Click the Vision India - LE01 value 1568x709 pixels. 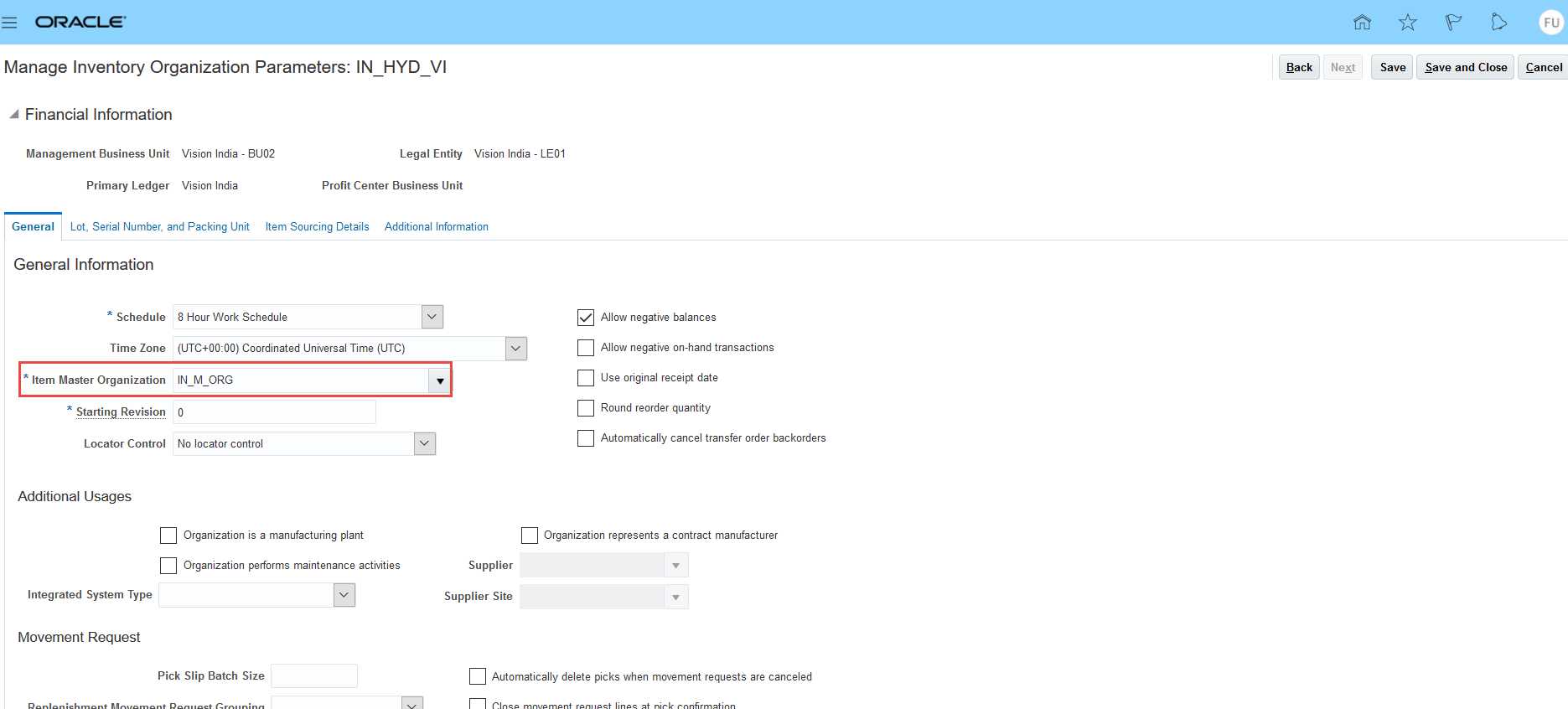(x=520, y=154)
